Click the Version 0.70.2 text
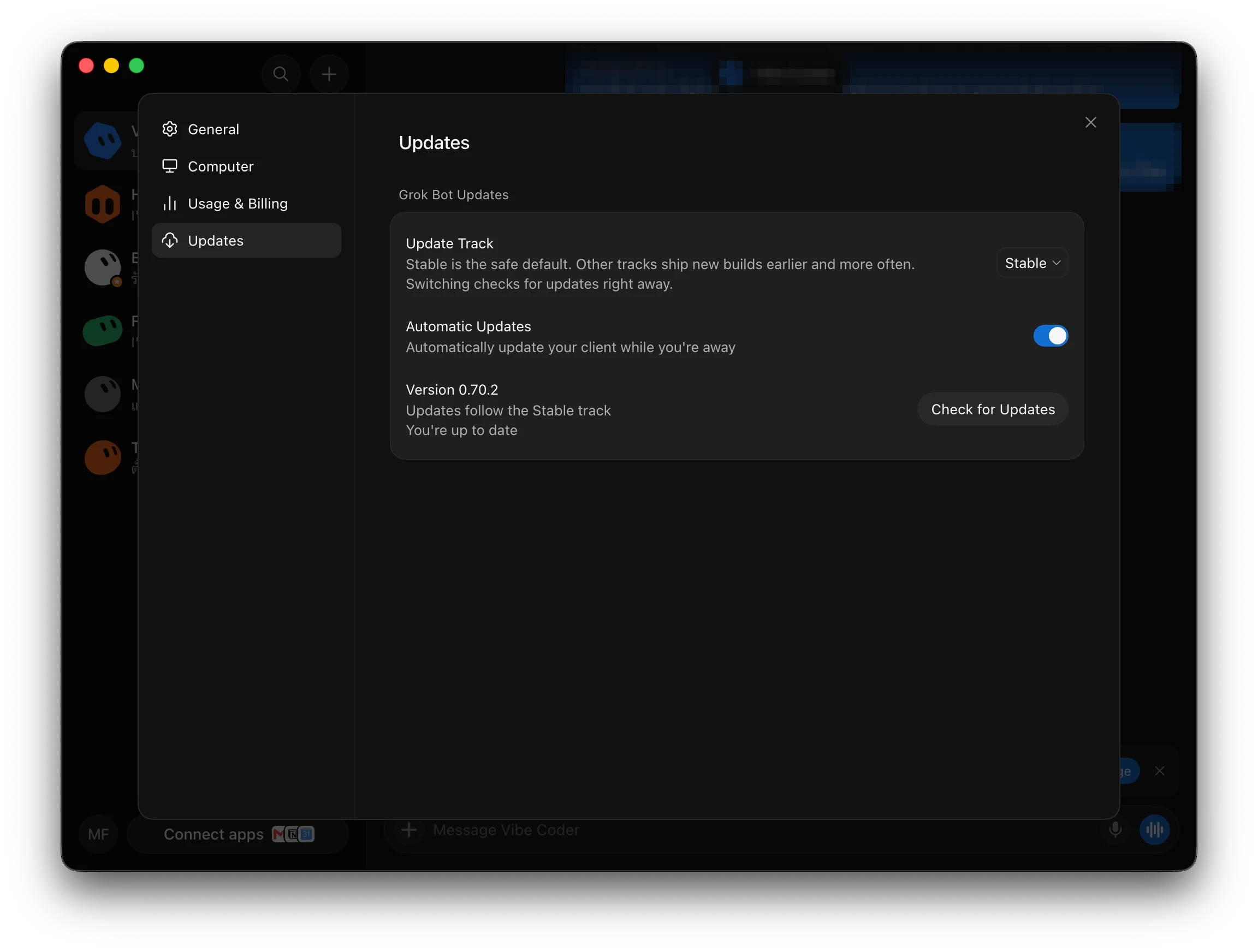Screen dimensions: 1258x952 click(x=452, y=390)
